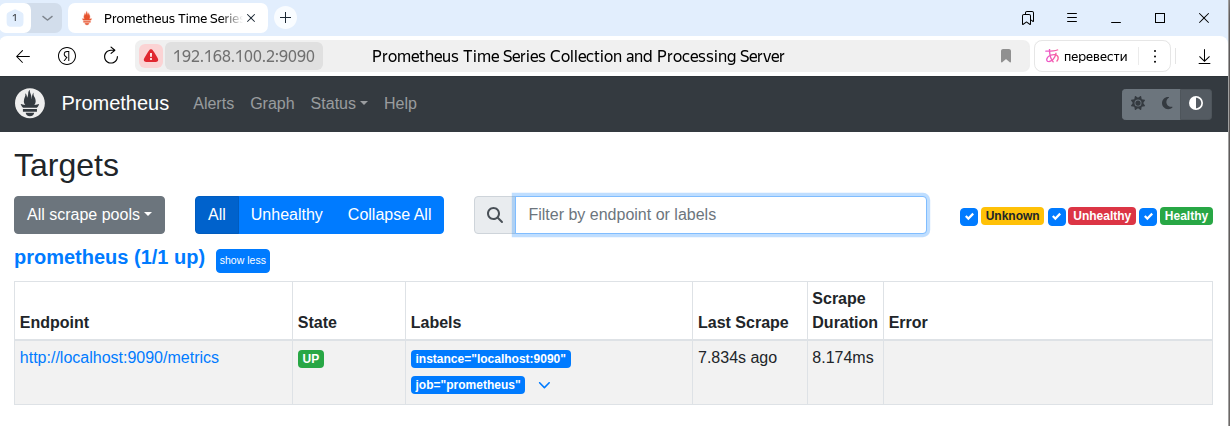Expand the labels chevron next to job="prometheus"
The width and height of the screenshot is (1230, 426).
(x=544, y=385)
